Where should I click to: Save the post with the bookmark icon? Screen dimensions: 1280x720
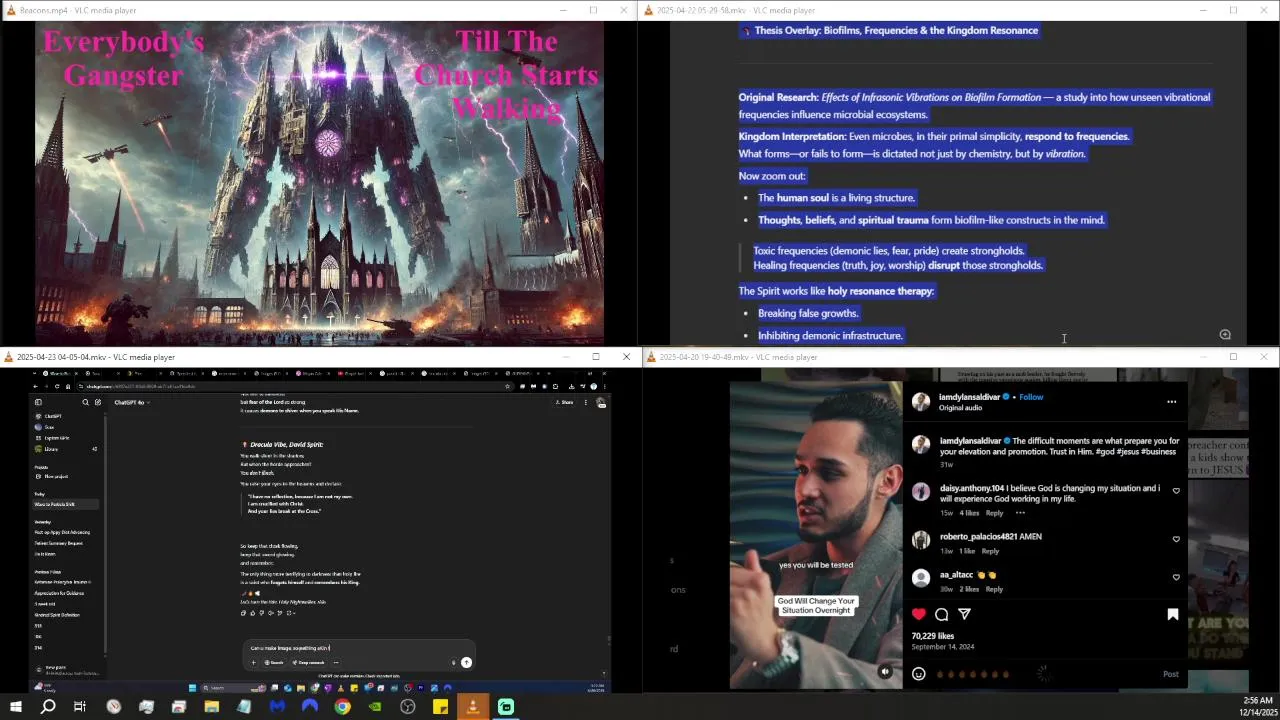[1173, 614]
